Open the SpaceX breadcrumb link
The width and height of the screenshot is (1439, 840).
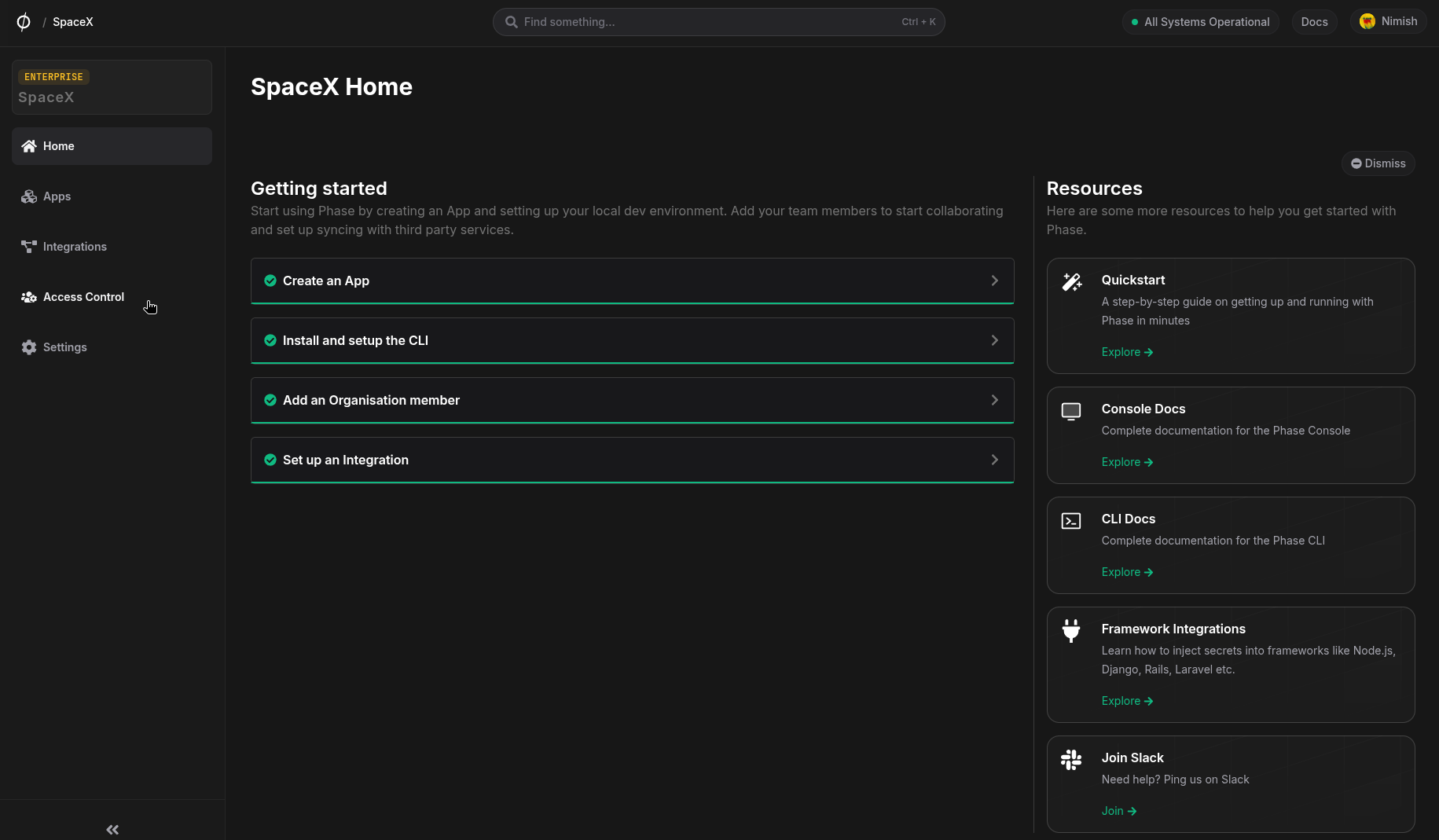pyautogui.click(x=72, y=22)
